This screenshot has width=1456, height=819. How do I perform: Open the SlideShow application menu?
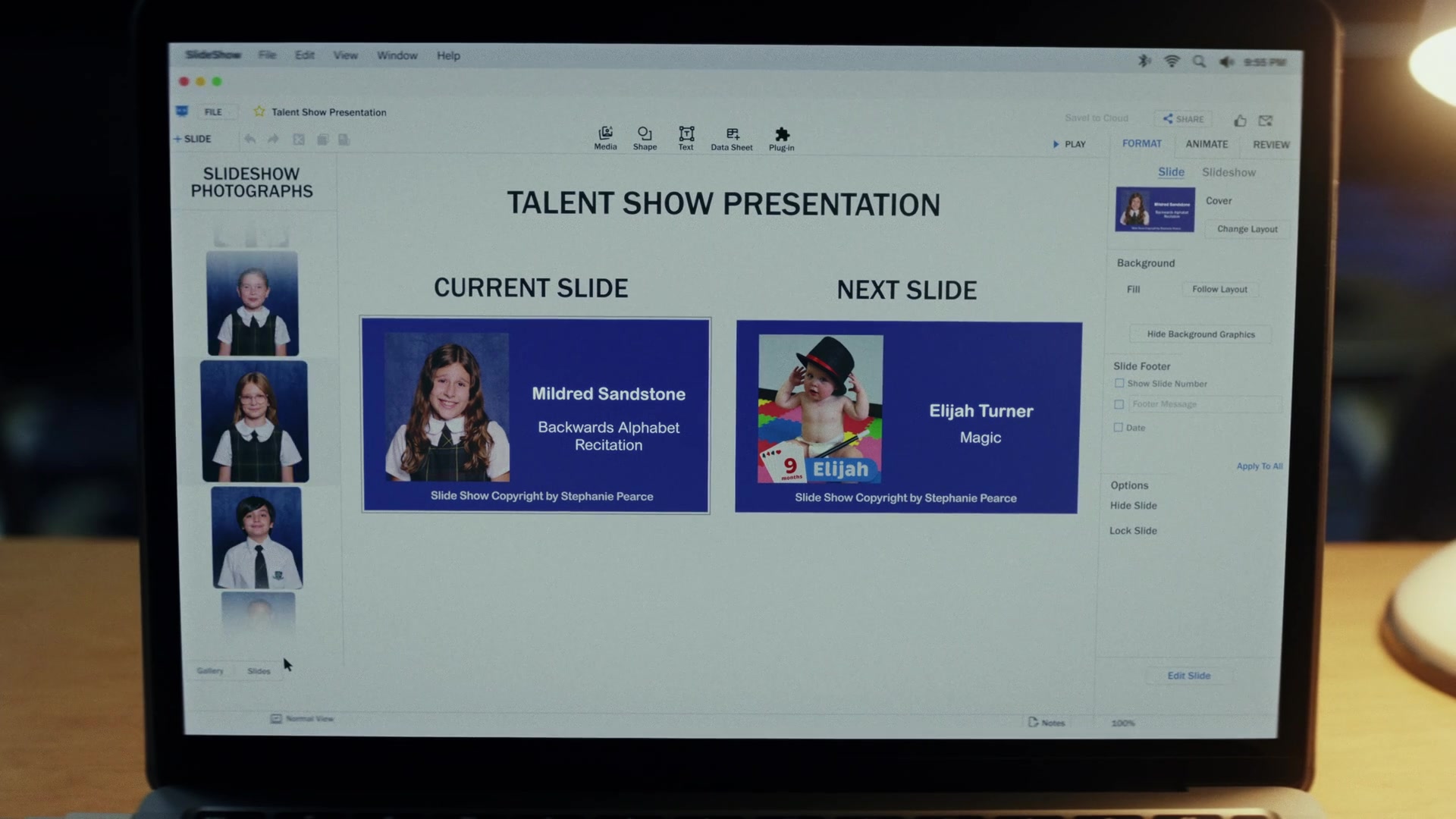point(213,55)
